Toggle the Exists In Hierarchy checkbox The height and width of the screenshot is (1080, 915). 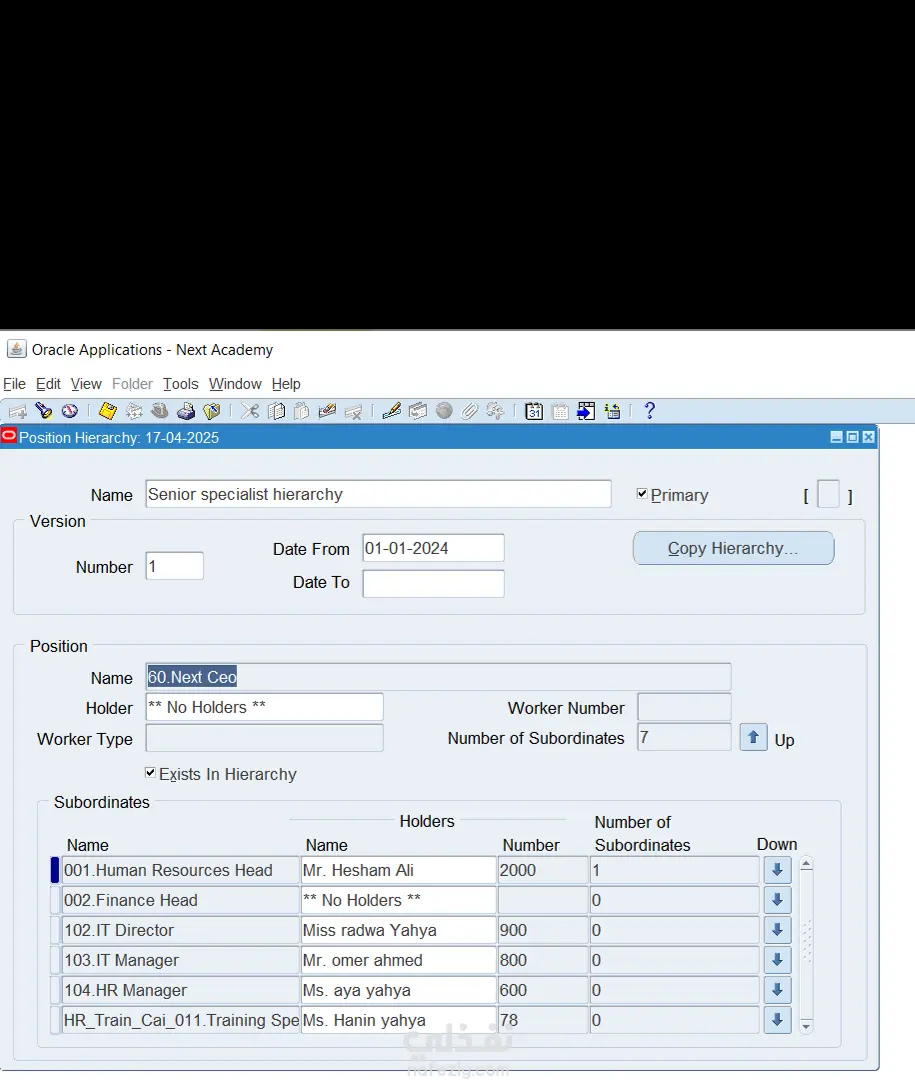tap(150, 773)
